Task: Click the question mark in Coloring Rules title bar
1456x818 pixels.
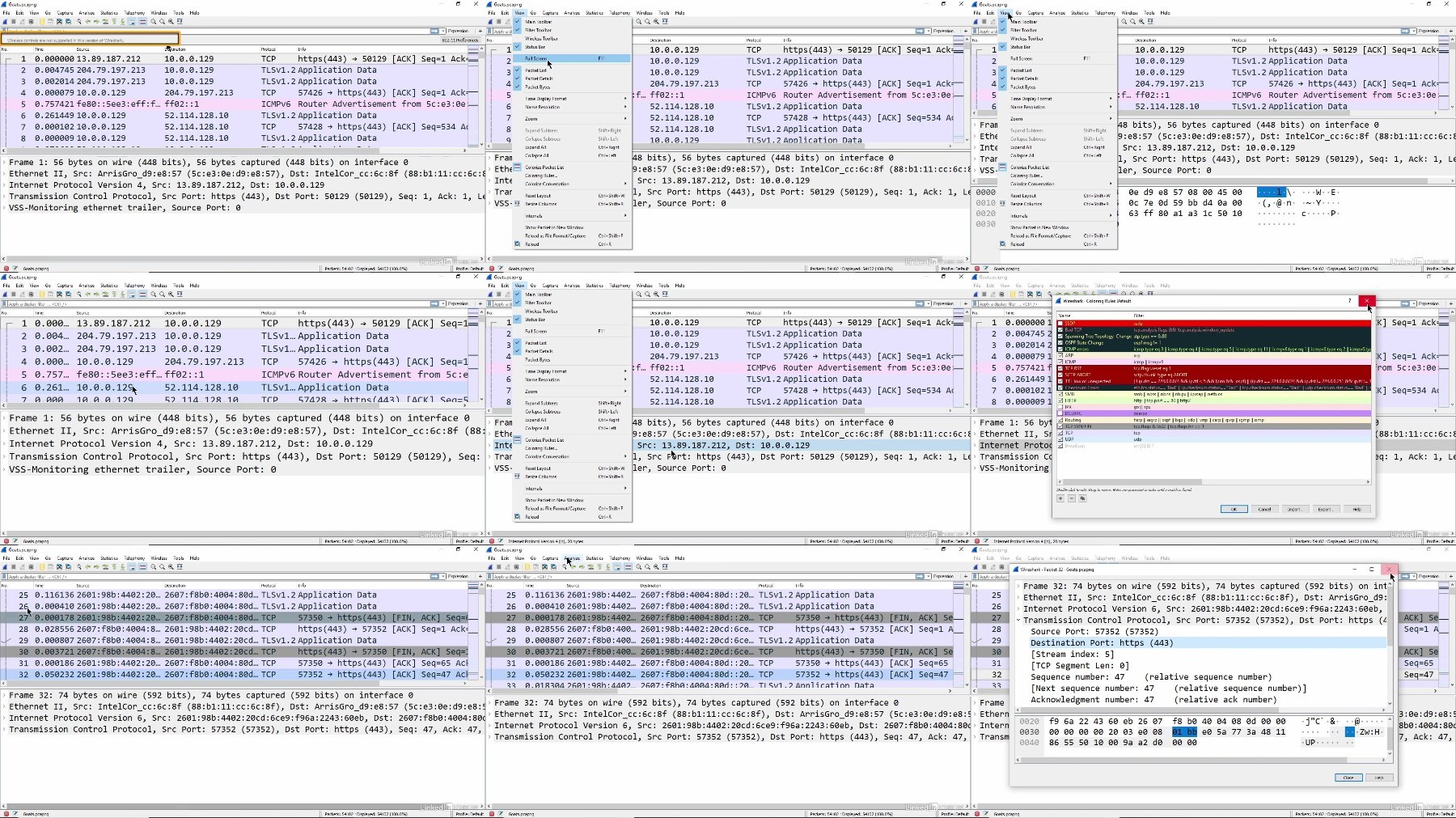Action: 1349,300
